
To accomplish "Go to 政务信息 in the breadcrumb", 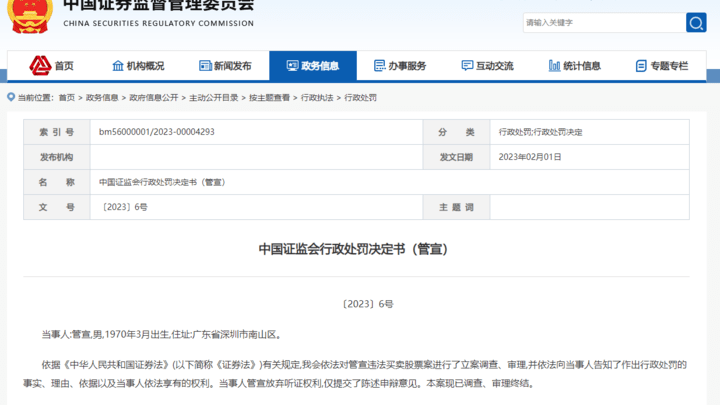I will (x=102, y=97).
